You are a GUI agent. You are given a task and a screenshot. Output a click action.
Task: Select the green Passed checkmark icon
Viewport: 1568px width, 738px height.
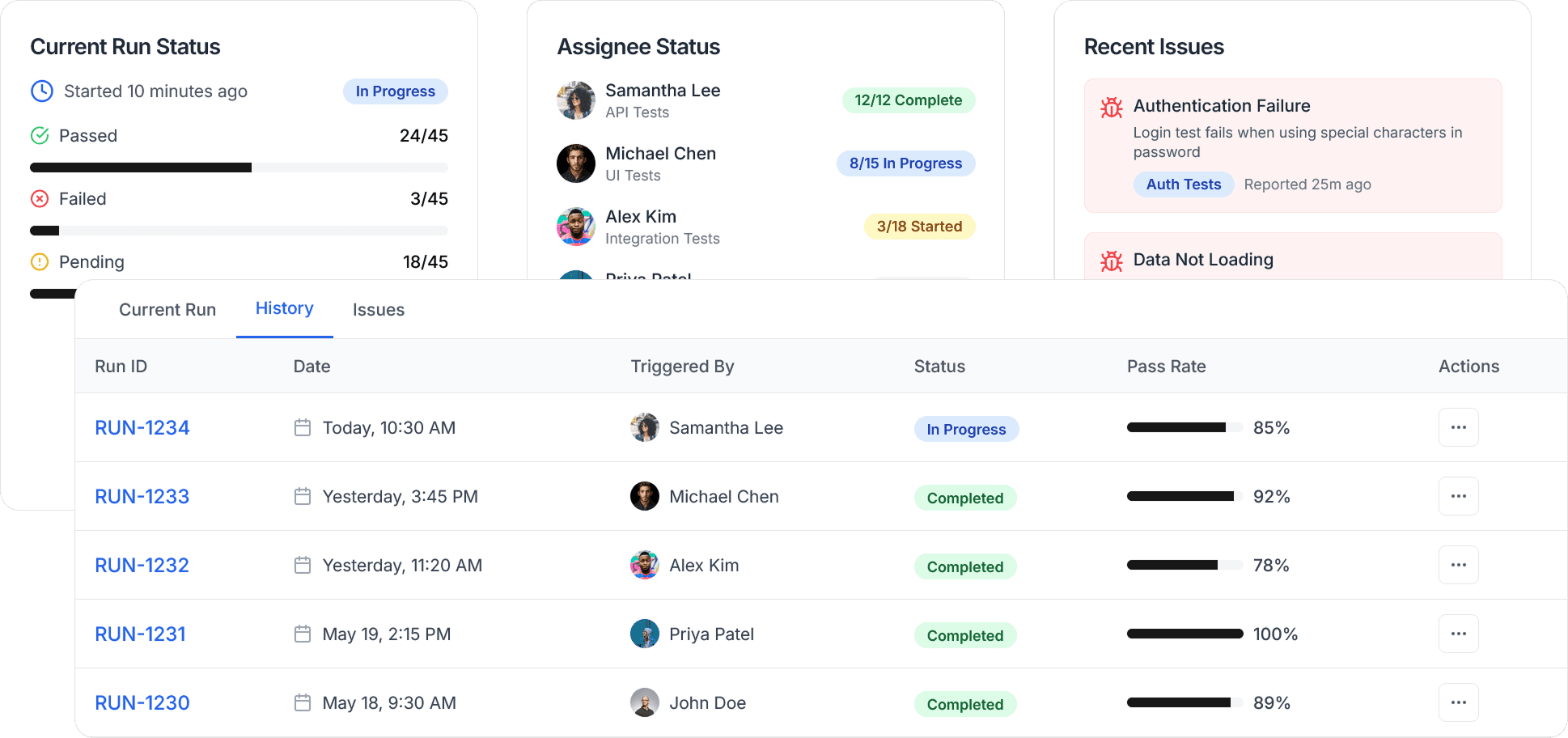coord(40,135)
